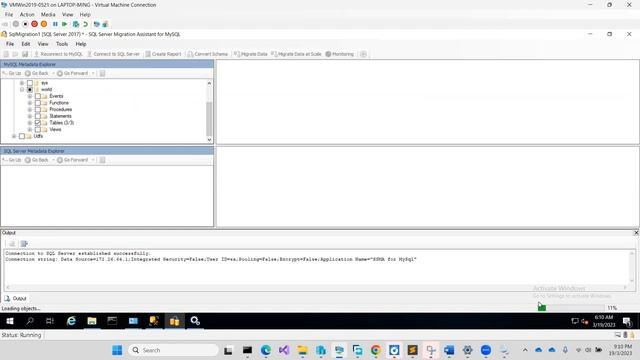Click the VM Start (green play) button
Image resolution: width=640 pixels, height=360 pixels.
[64, 24]
